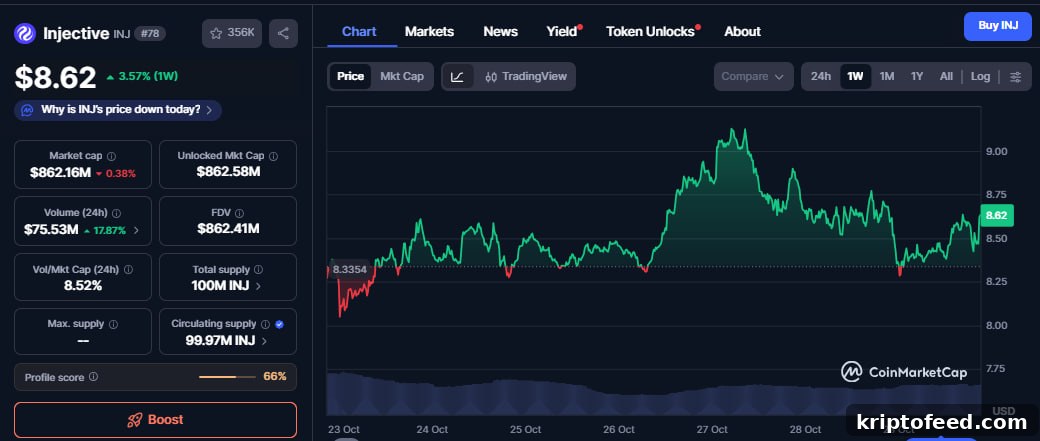1040x441 pixels.
Task: Click the 24 Oct date label
Action: (x=432, y=430)
